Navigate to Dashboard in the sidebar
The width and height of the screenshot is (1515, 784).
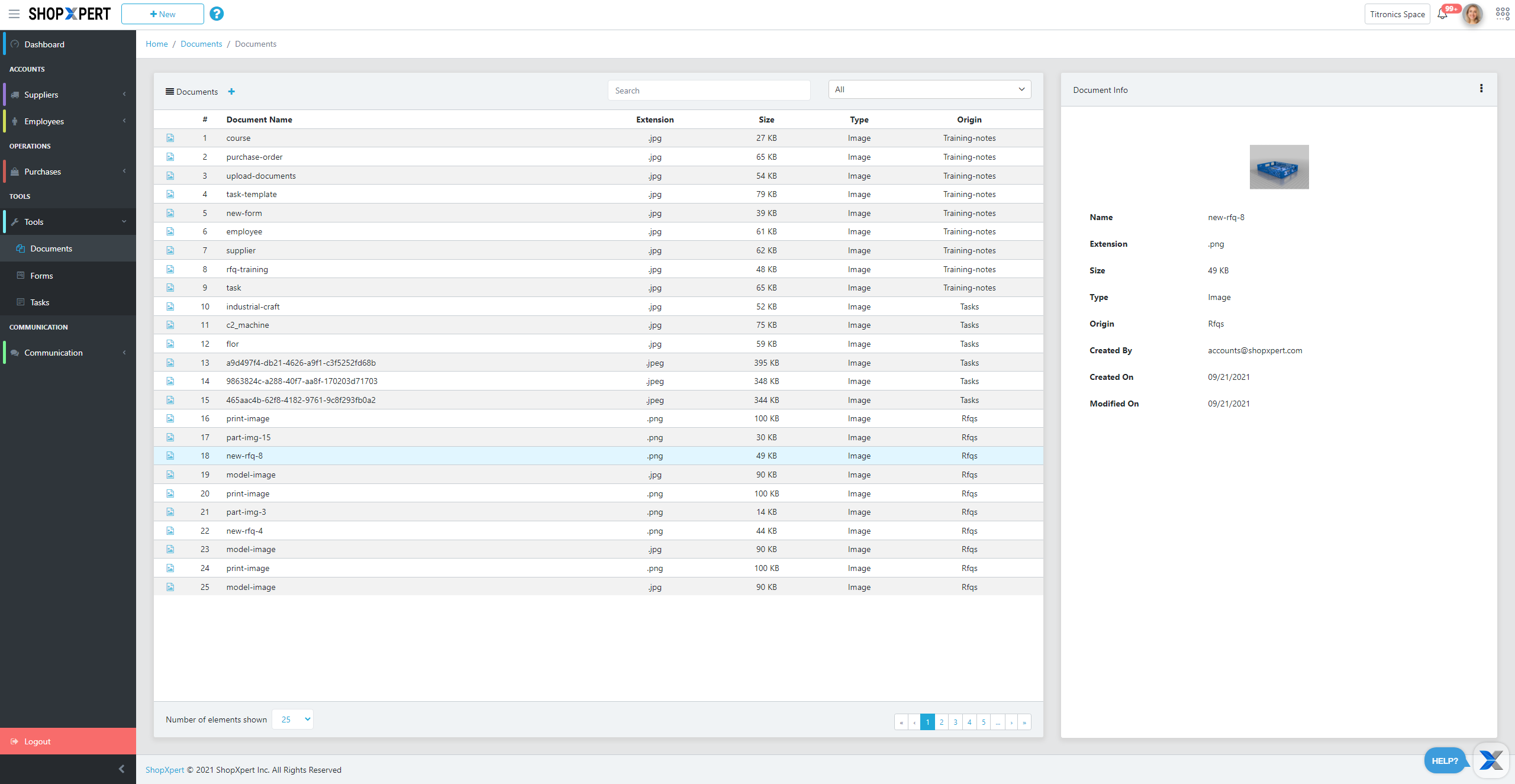(45, 44)
